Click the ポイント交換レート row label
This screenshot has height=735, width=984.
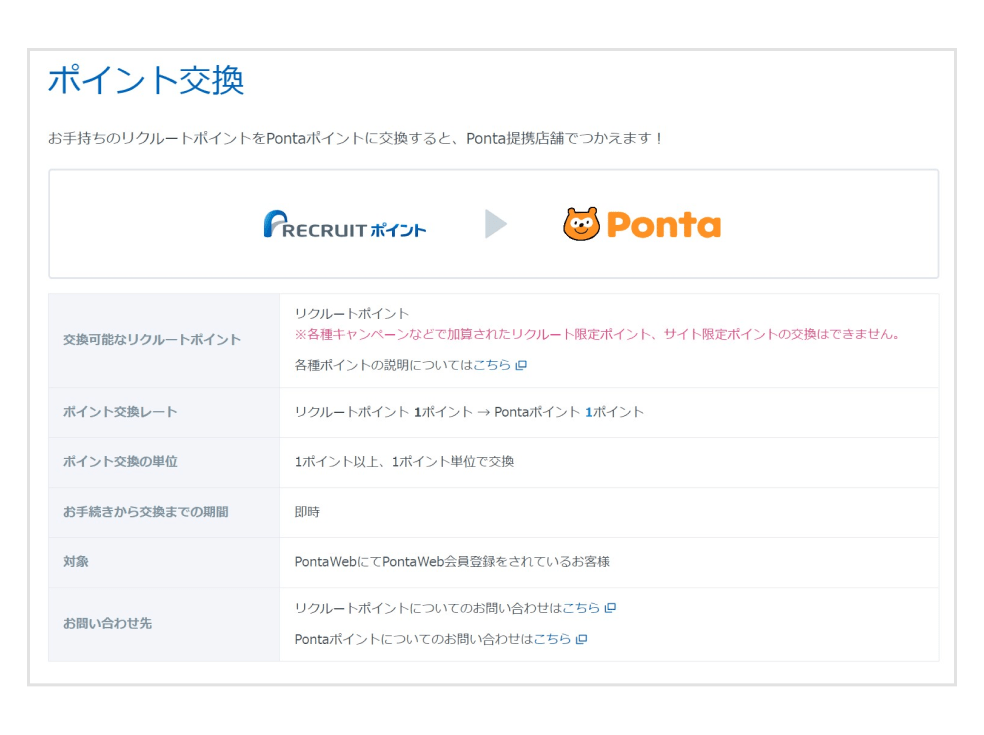point(120,412)
